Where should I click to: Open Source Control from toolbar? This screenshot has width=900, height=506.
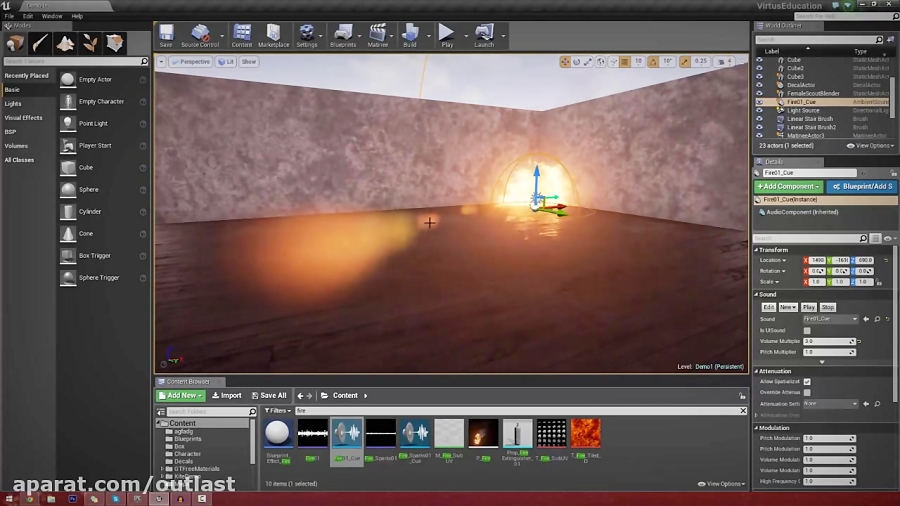tap(200, 35)
